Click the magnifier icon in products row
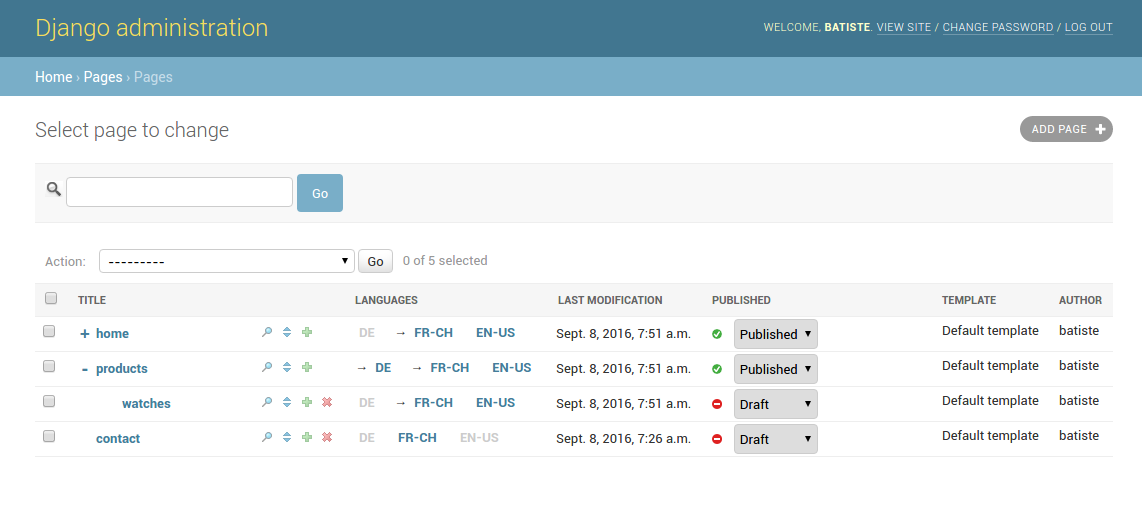The width and height of the screenshot is (1142, 516). tap(267, 367)
